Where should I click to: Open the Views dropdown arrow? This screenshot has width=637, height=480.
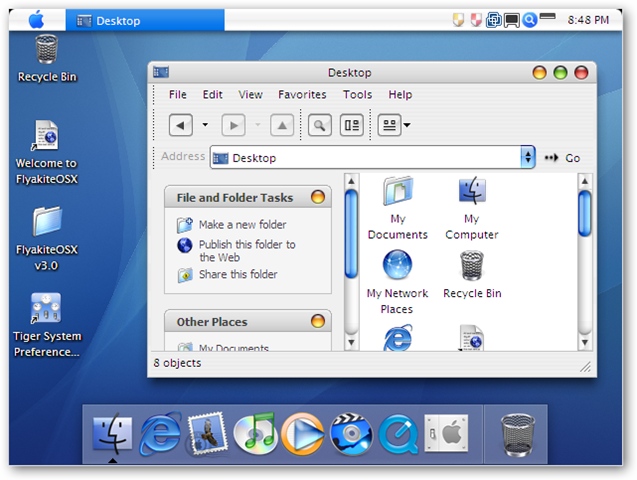tap(407, 125)
